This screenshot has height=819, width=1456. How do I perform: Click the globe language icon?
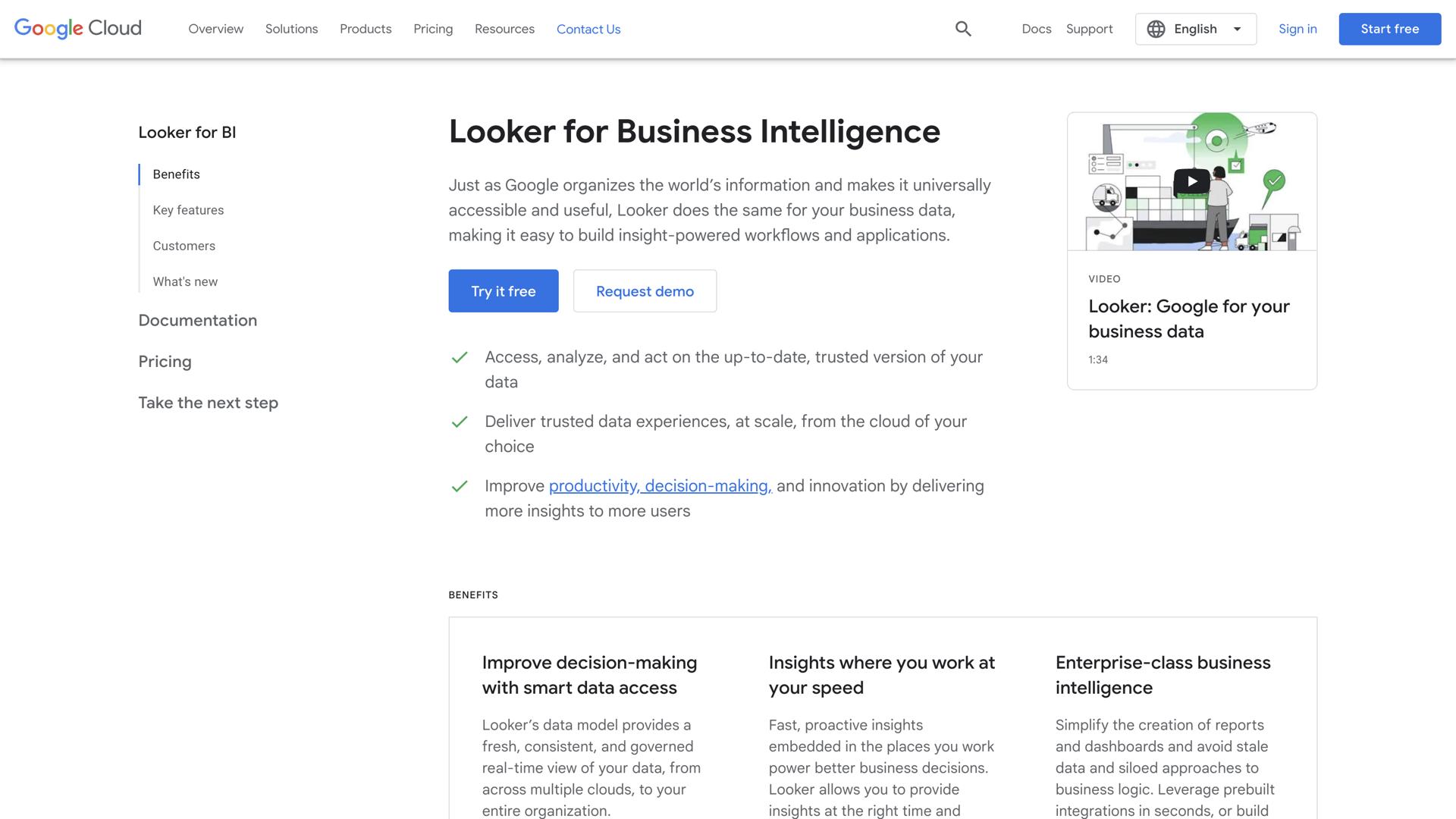click(x=1156, y=29)
